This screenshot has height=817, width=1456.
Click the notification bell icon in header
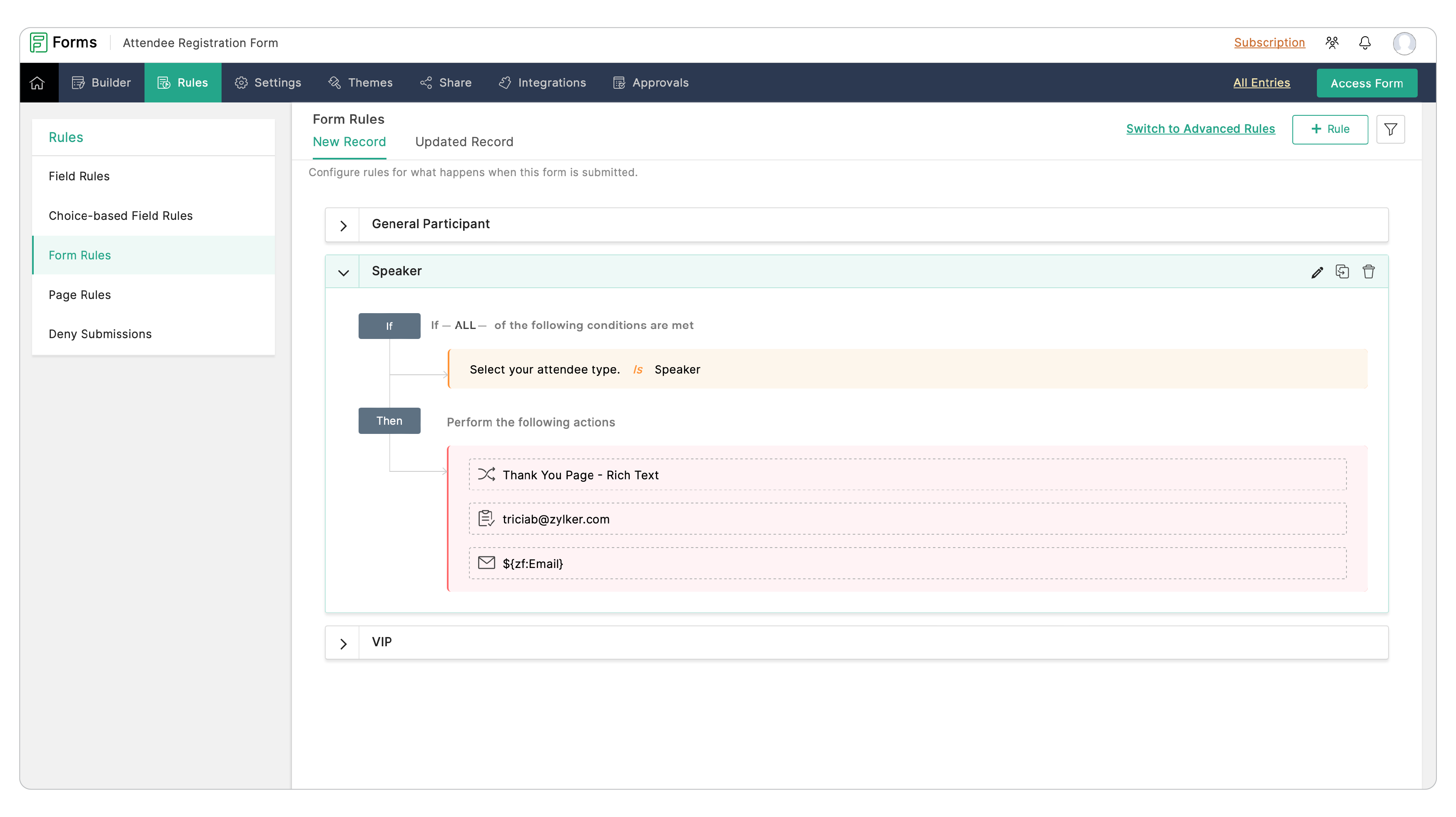pyautogui.click(x=1365, y=42)
